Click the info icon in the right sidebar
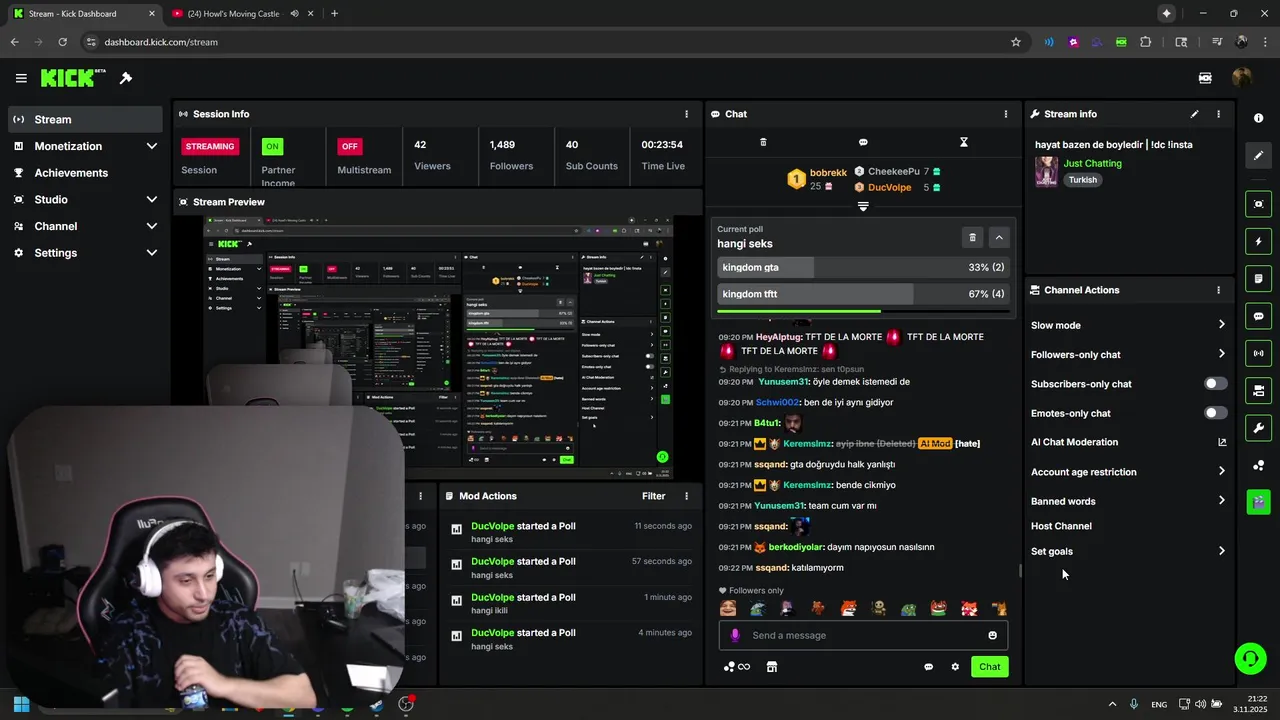Image resolution: width=1280 pixels, height=720 pixels. [1258, 118]
